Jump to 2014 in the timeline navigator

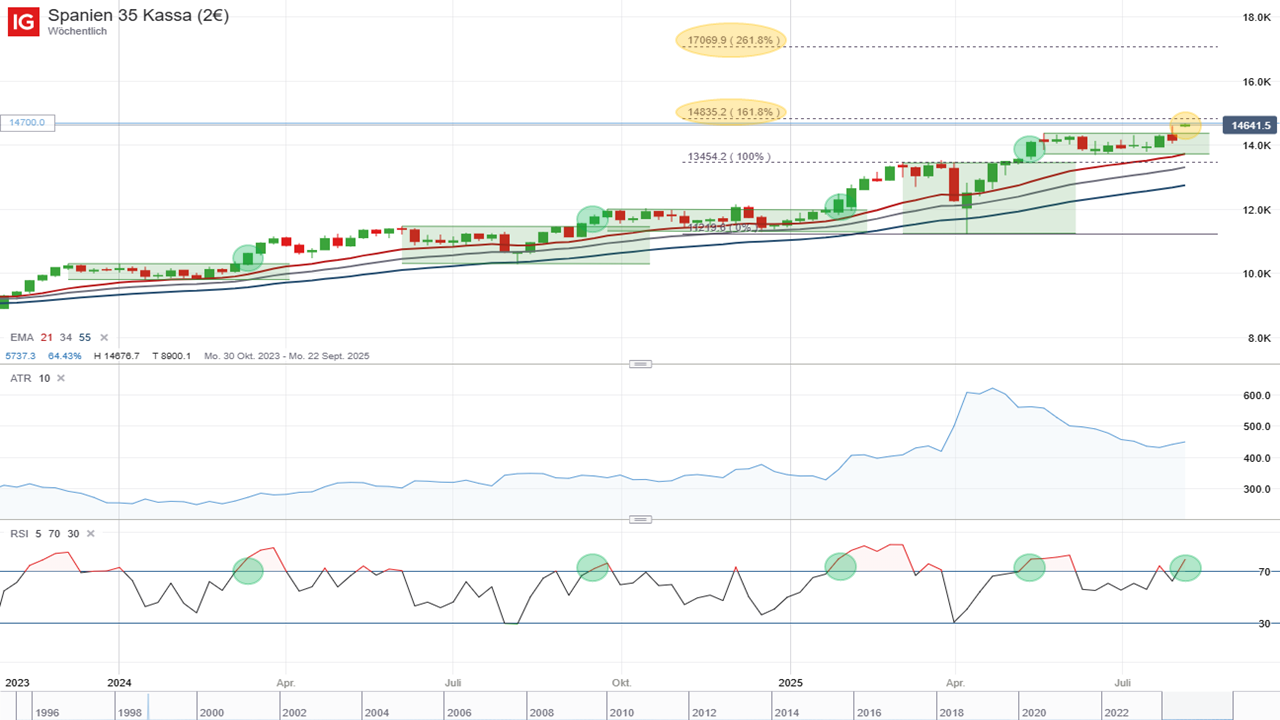(787, 713)
